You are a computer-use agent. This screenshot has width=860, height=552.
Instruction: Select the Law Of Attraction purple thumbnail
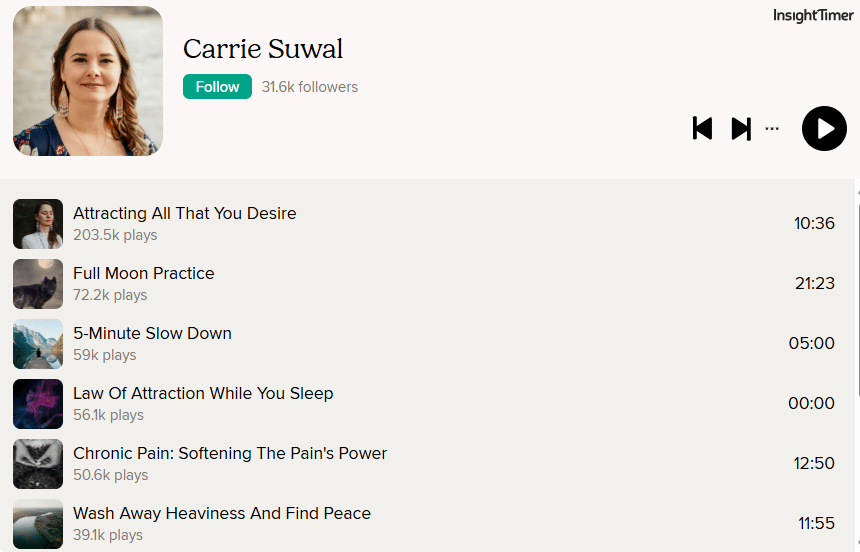[38, 404]
